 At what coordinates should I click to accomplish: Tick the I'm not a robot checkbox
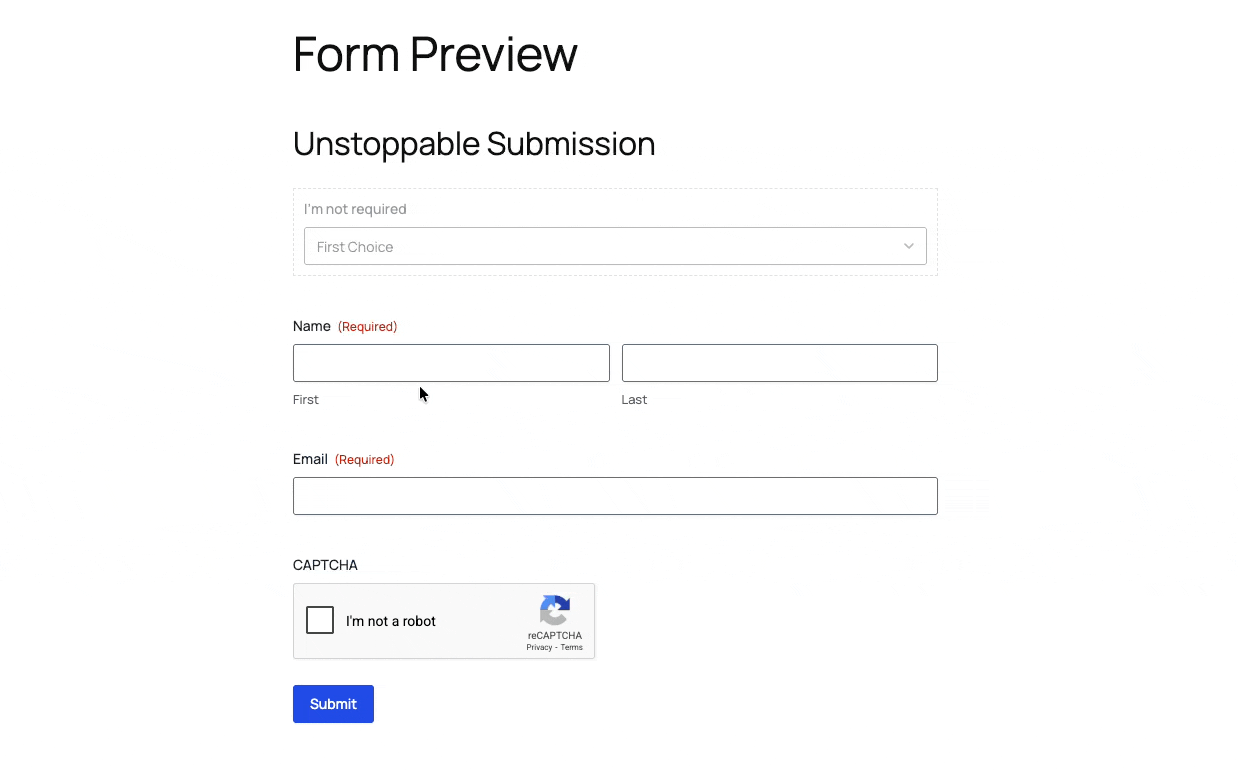320,621
